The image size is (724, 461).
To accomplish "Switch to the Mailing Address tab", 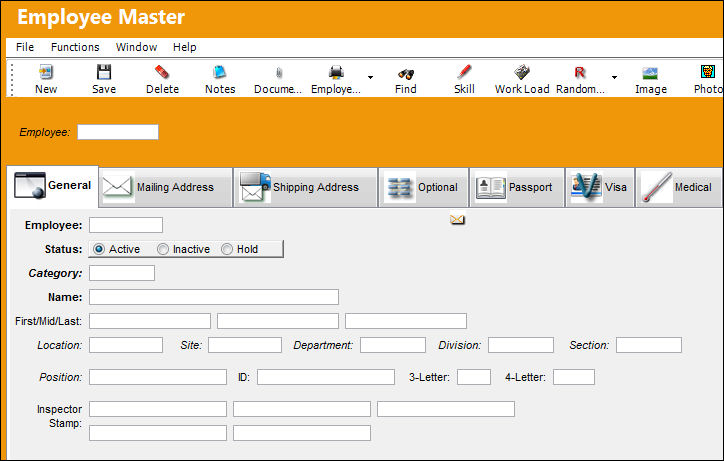I will 165,188.
